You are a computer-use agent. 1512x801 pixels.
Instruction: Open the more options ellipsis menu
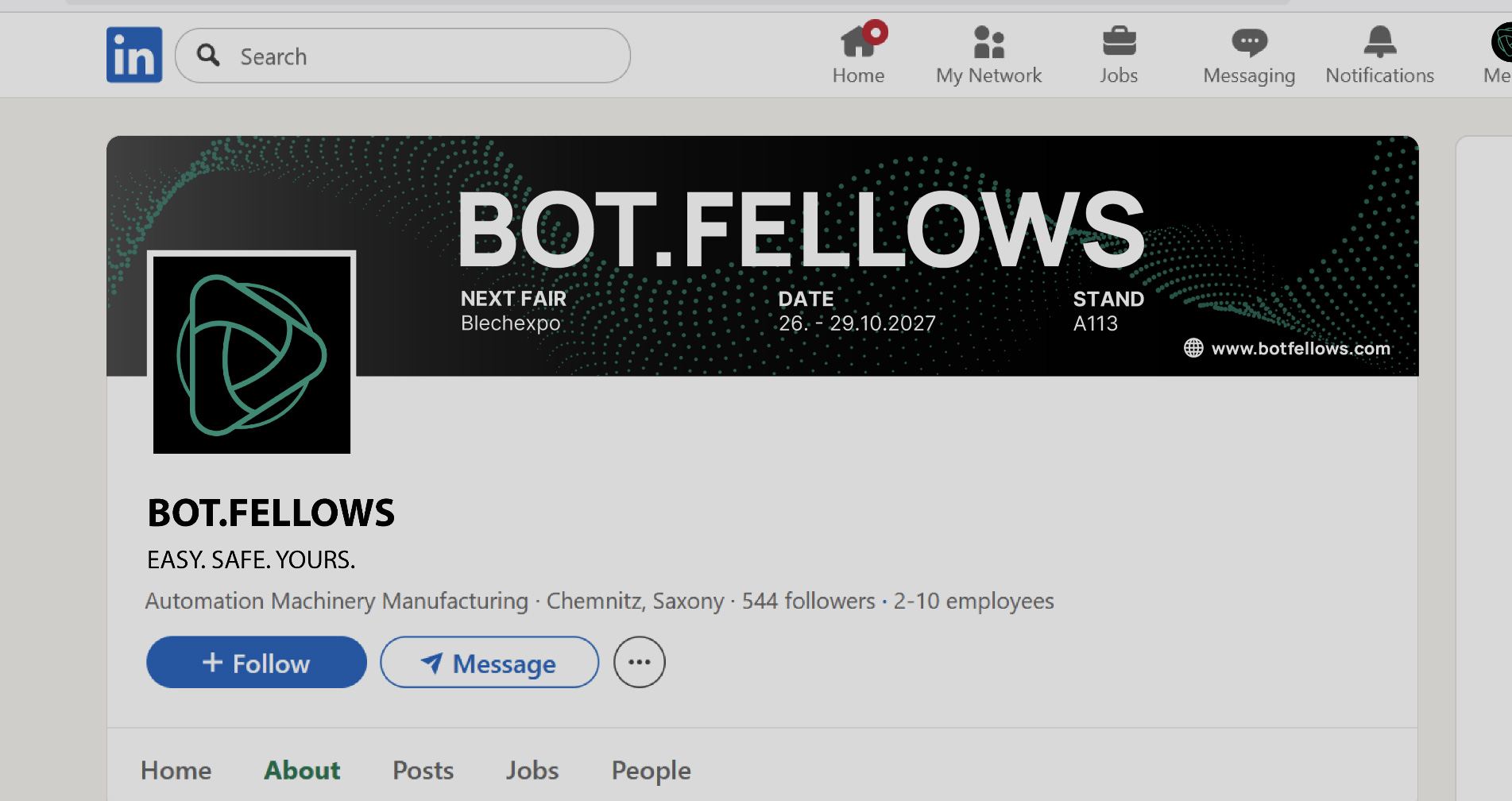pos(639,662)
